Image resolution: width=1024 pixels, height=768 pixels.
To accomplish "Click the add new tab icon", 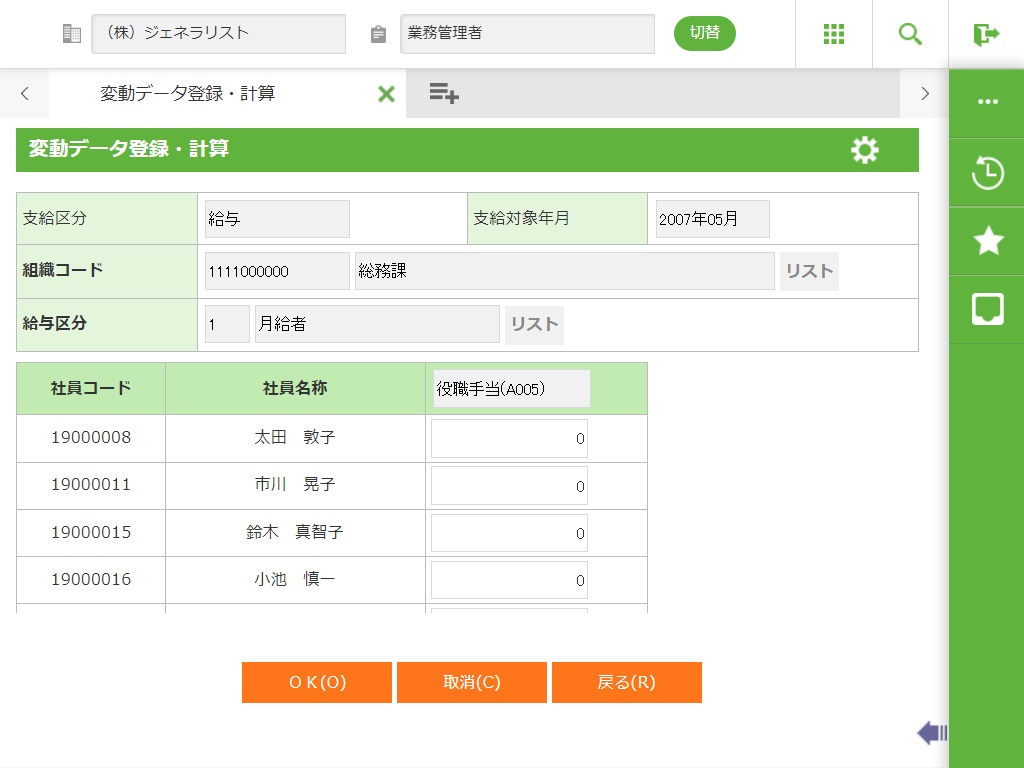I will pos(444,94).
